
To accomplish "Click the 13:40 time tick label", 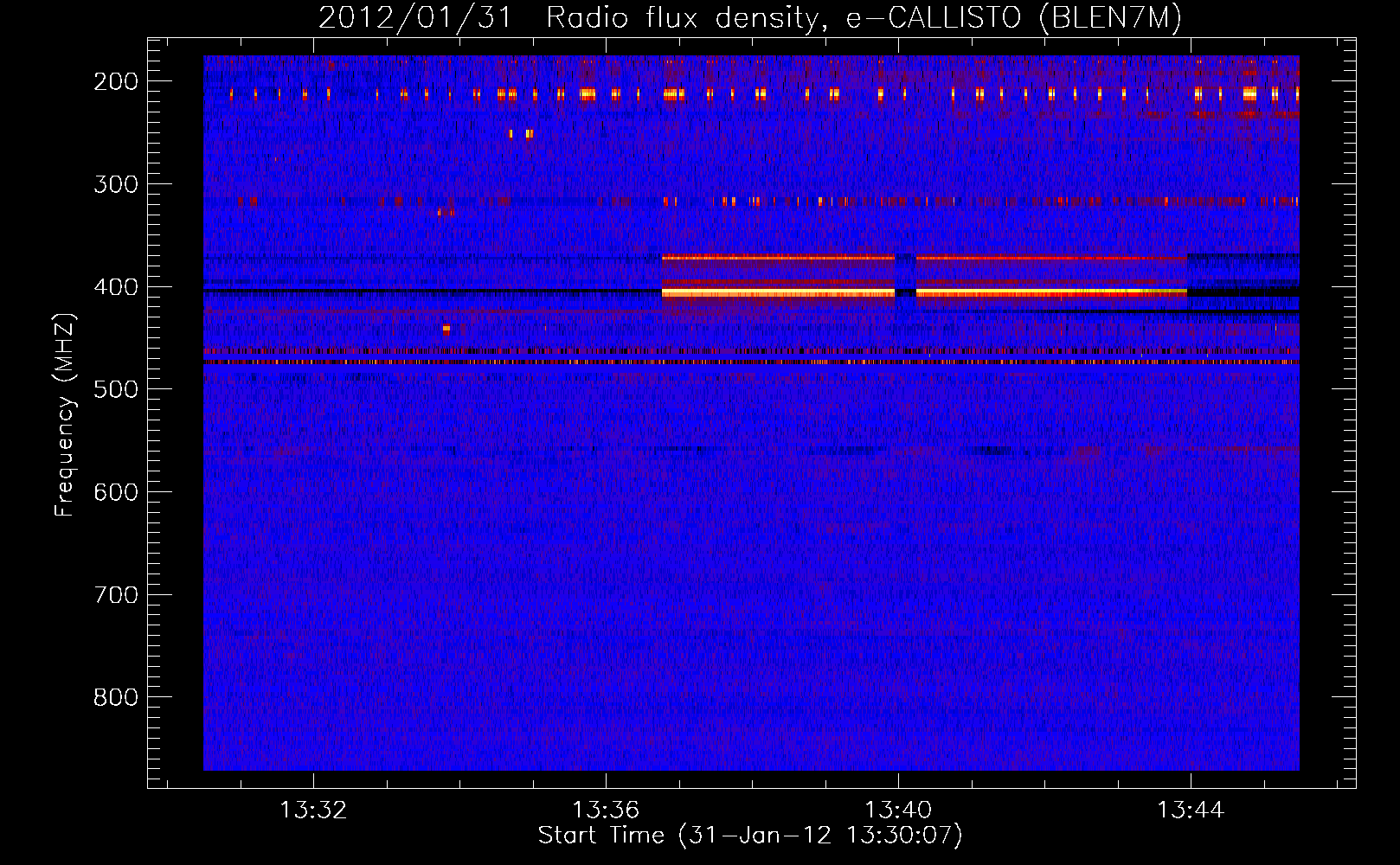I will (x=898, y=810).
